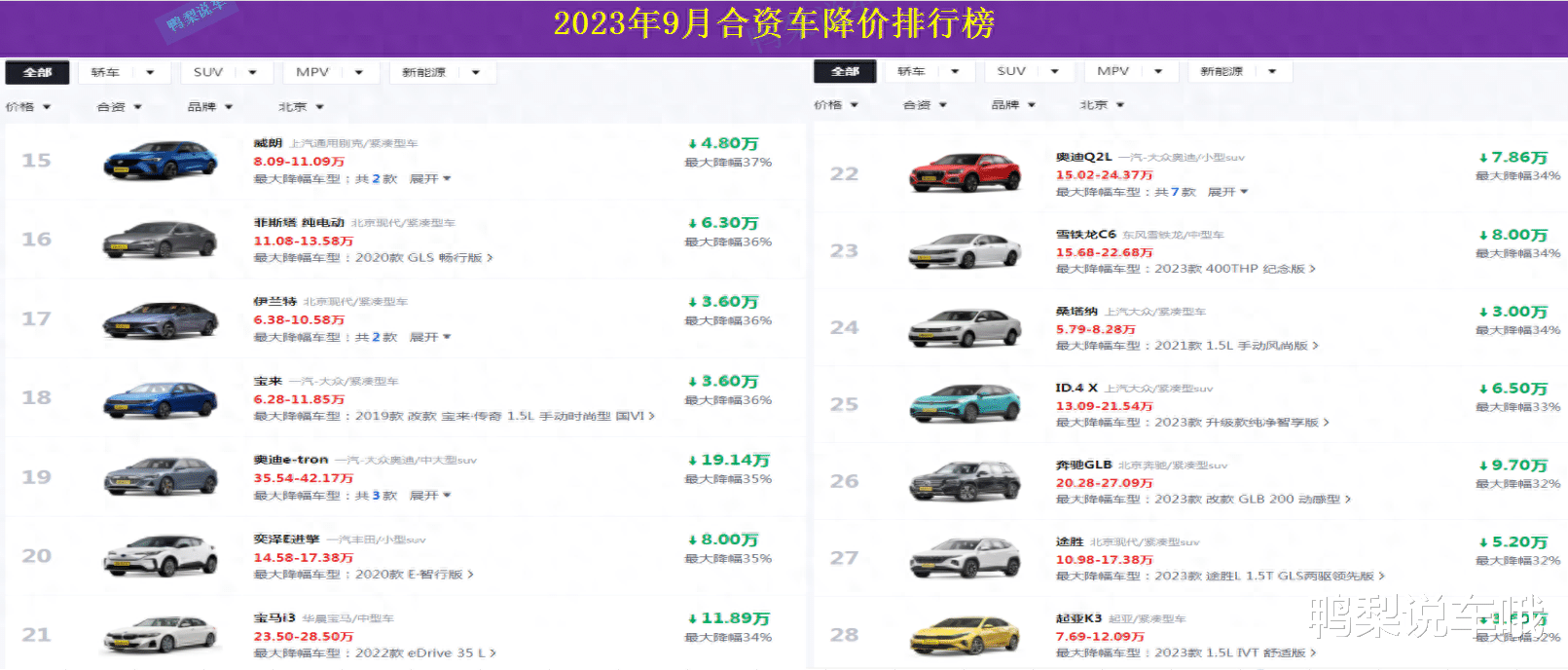Click the 起亚K3 car name
This screenshot has height=670, width=1568.
pyautogui.click(x=1079, y=618)
